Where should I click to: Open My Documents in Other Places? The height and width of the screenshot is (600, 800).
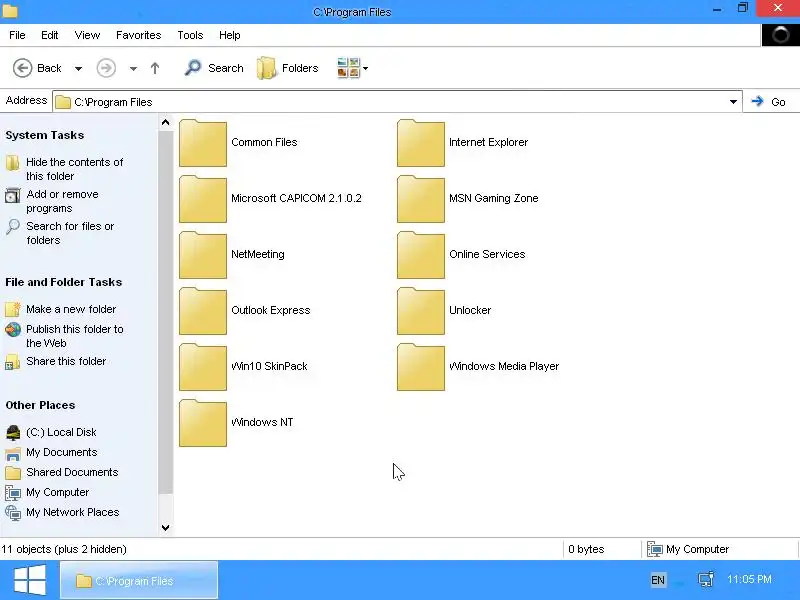coord(62,452)
